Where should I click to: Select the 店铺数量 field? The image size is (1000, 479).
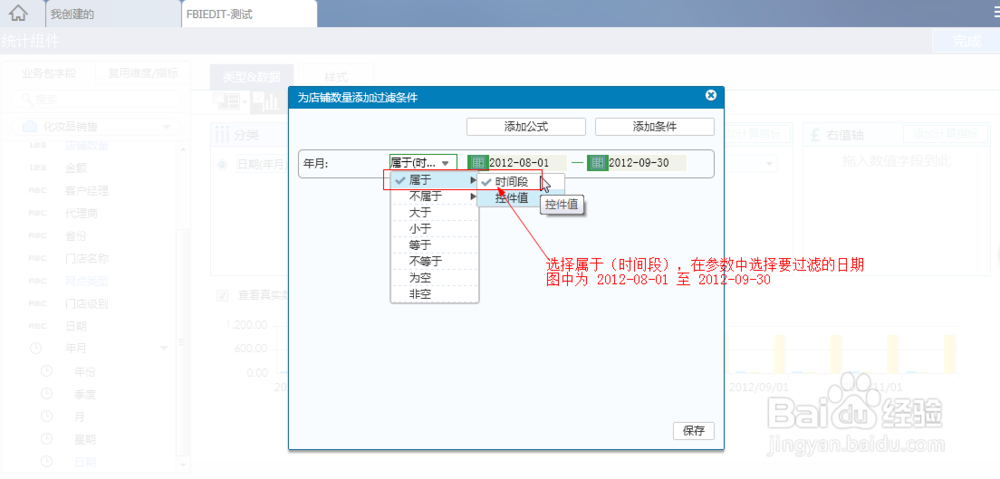pyautogui.click(x=87, y=145)
